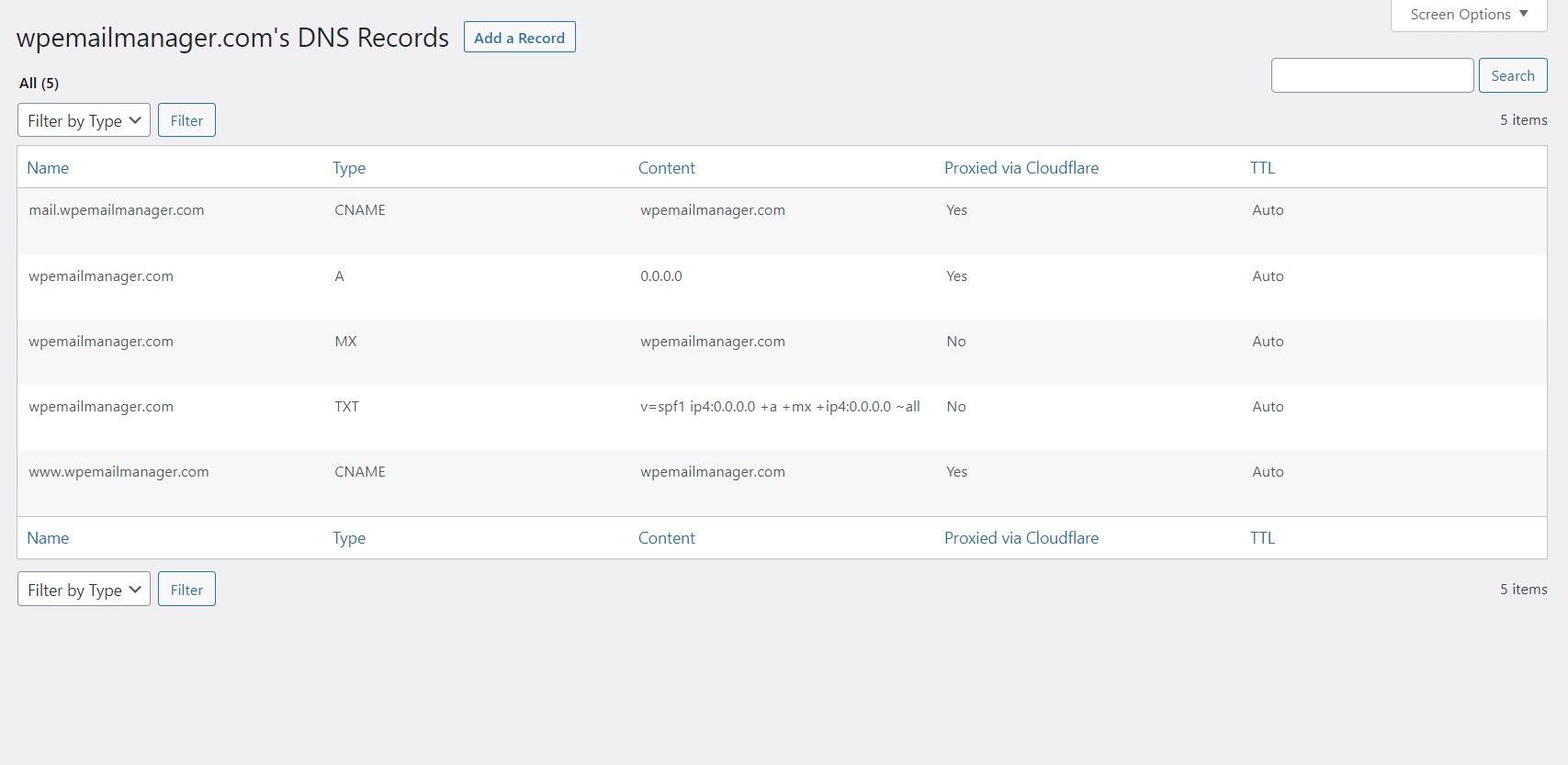Sort by Type in the table footer

click(349, 538)
